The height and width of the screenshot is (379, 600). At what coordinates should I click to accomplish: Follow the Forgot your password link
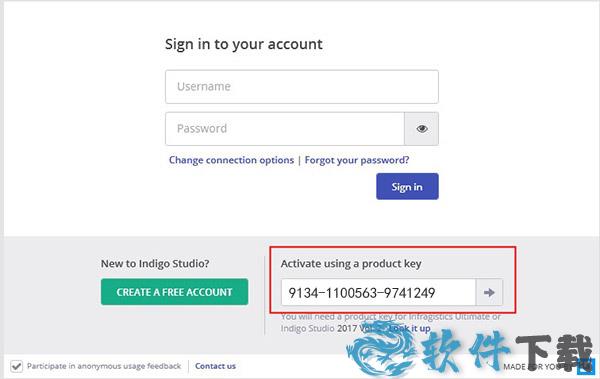pos(357,160)
